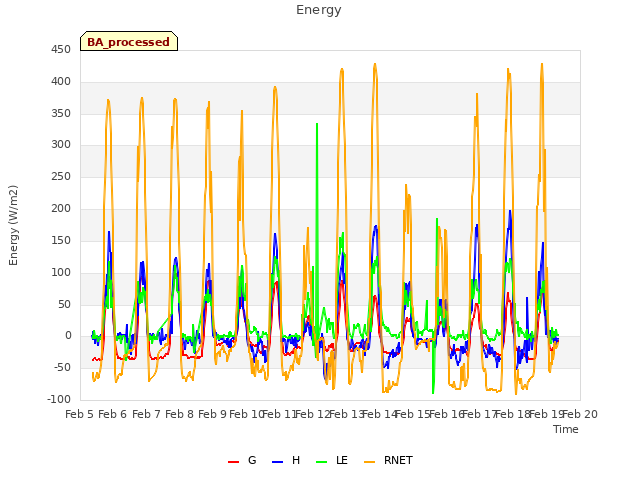This screenshot has width=640, height=480.
Task: Select the BA_processed annotation label
Action: pyautogui.click(x=129, y=42)
